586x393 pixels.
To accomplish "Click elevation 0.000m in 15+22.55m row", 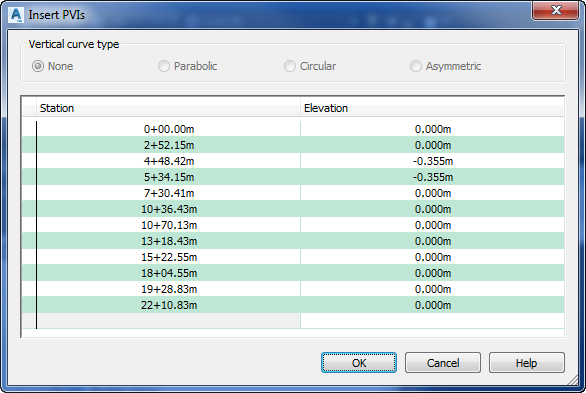I will 432,257.
